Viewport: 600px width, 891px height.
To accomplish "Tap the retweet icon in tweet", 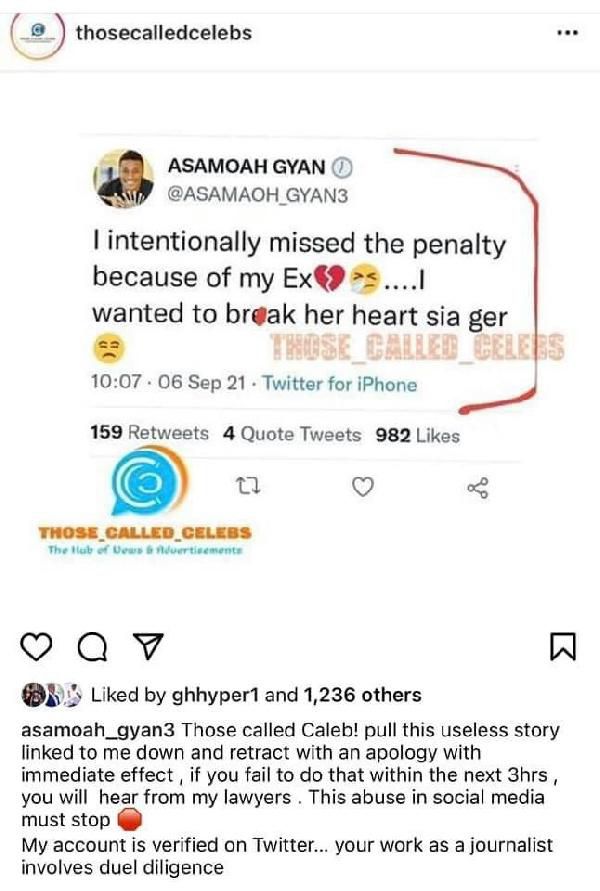I will [248, 486].
